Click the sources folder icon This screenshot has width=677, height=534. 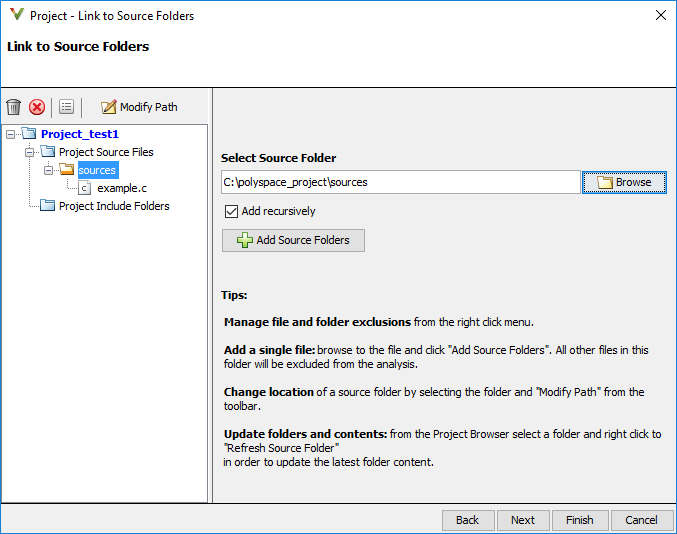pos(67,170)
